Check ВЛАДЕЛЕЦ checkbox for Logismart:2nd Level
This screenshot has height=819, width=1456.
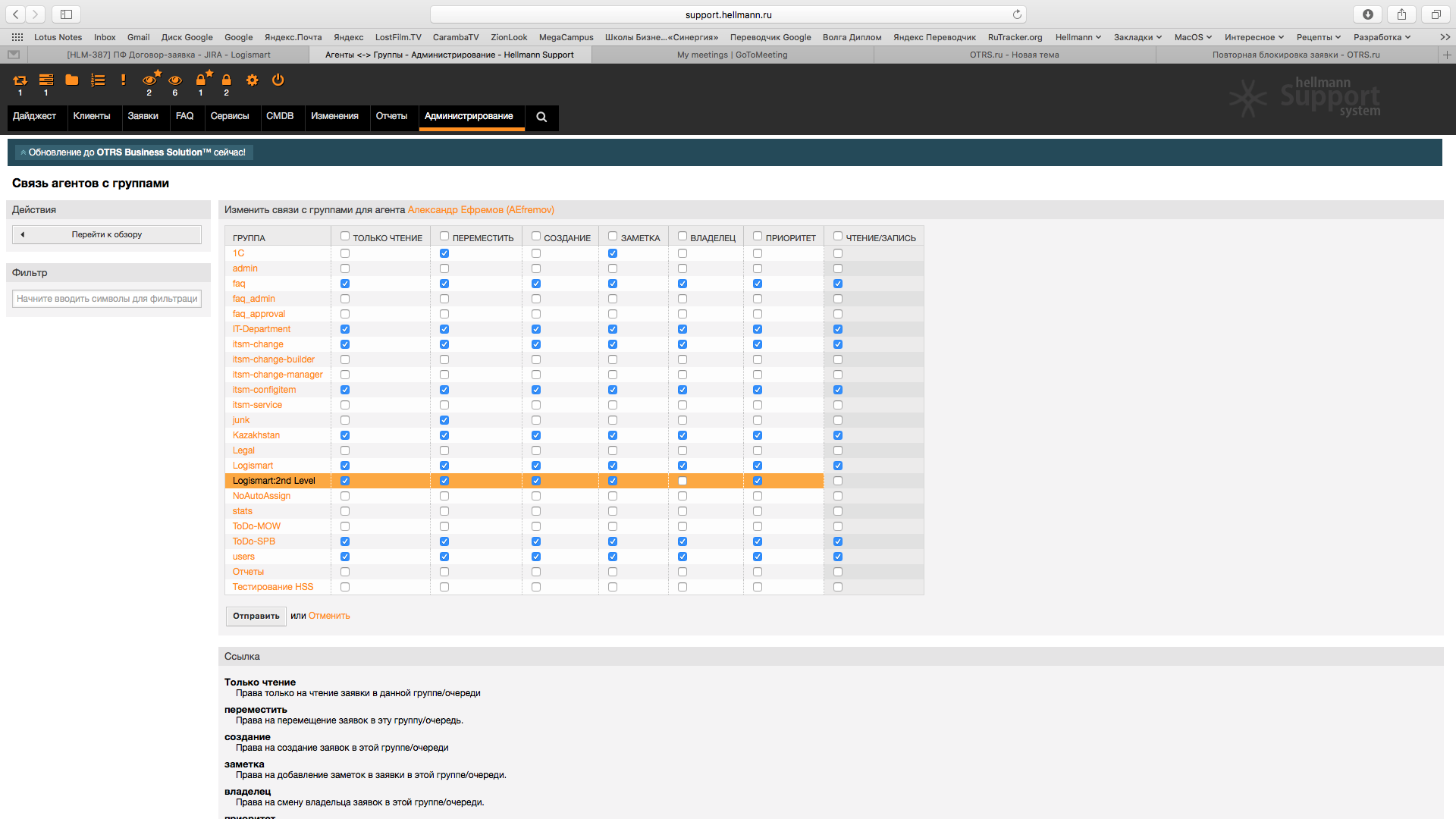682,481
